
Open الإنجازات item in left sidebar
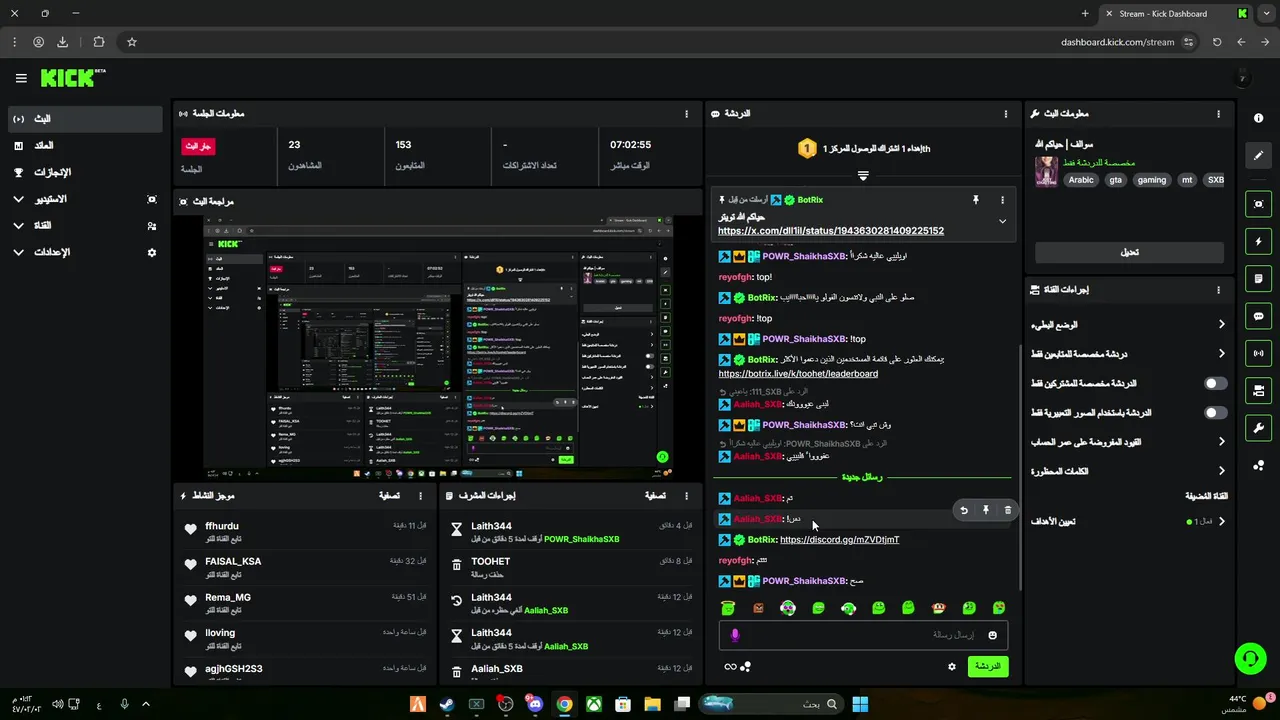pyautogui.click(x=84, y=172)
